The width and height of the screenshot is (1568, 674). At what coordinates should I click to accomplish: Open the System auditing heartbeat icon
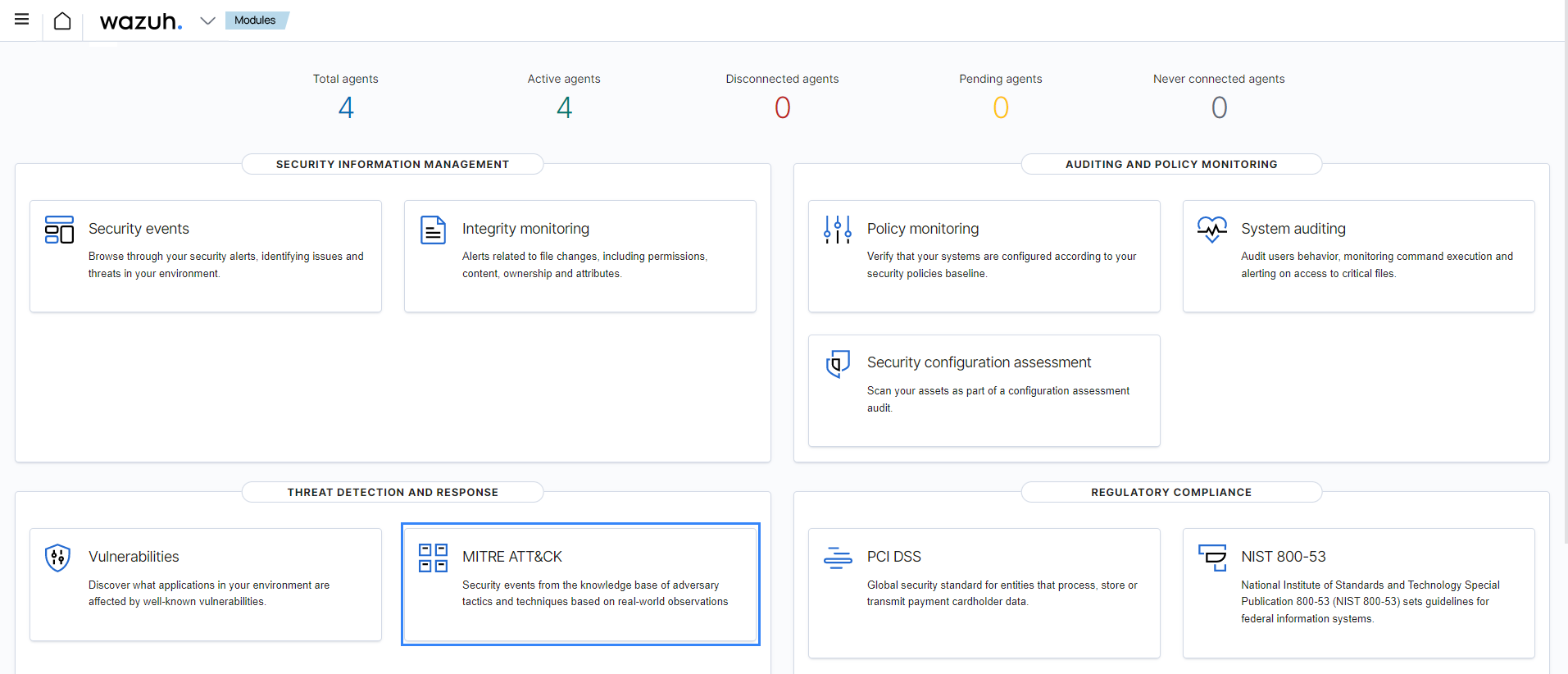point(1211,230)
